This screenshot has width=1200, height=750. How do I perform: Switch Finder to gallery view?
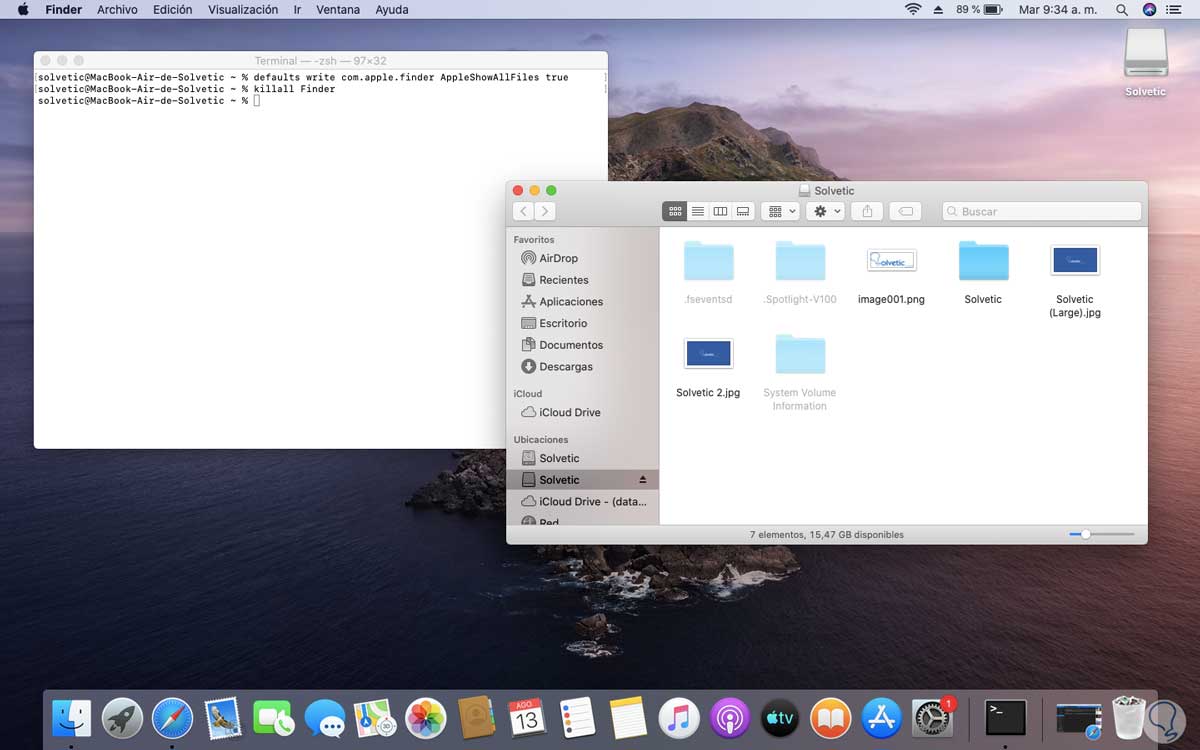[743, 211]
